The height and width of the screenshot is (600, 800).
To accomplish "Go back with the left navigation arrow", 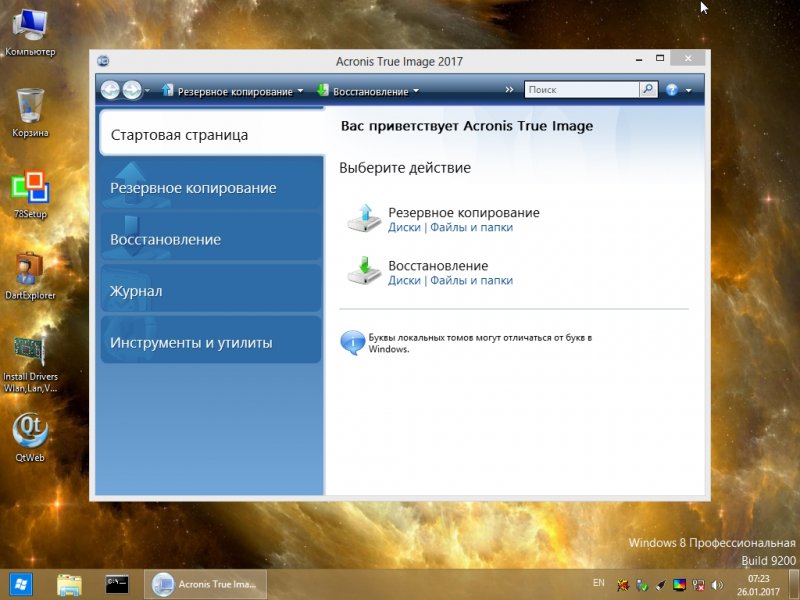I will pos(110,90).
